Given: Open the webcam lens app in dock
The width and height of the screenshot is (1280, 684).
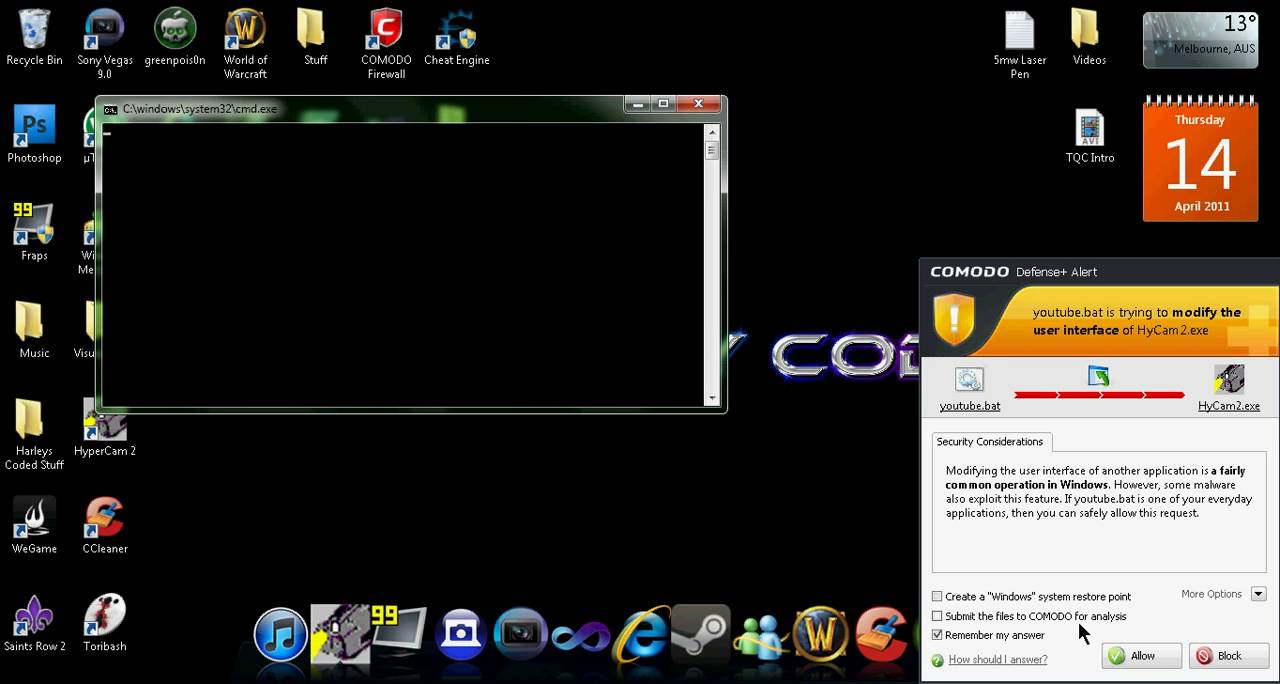Looking at the screenshot, I should tap(521, 634).
